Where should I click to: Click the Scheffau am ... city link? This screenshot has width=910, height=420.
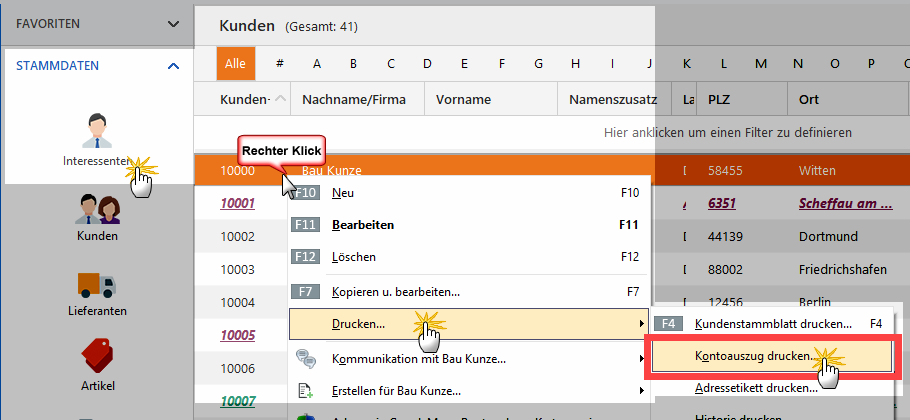(846, 204)
